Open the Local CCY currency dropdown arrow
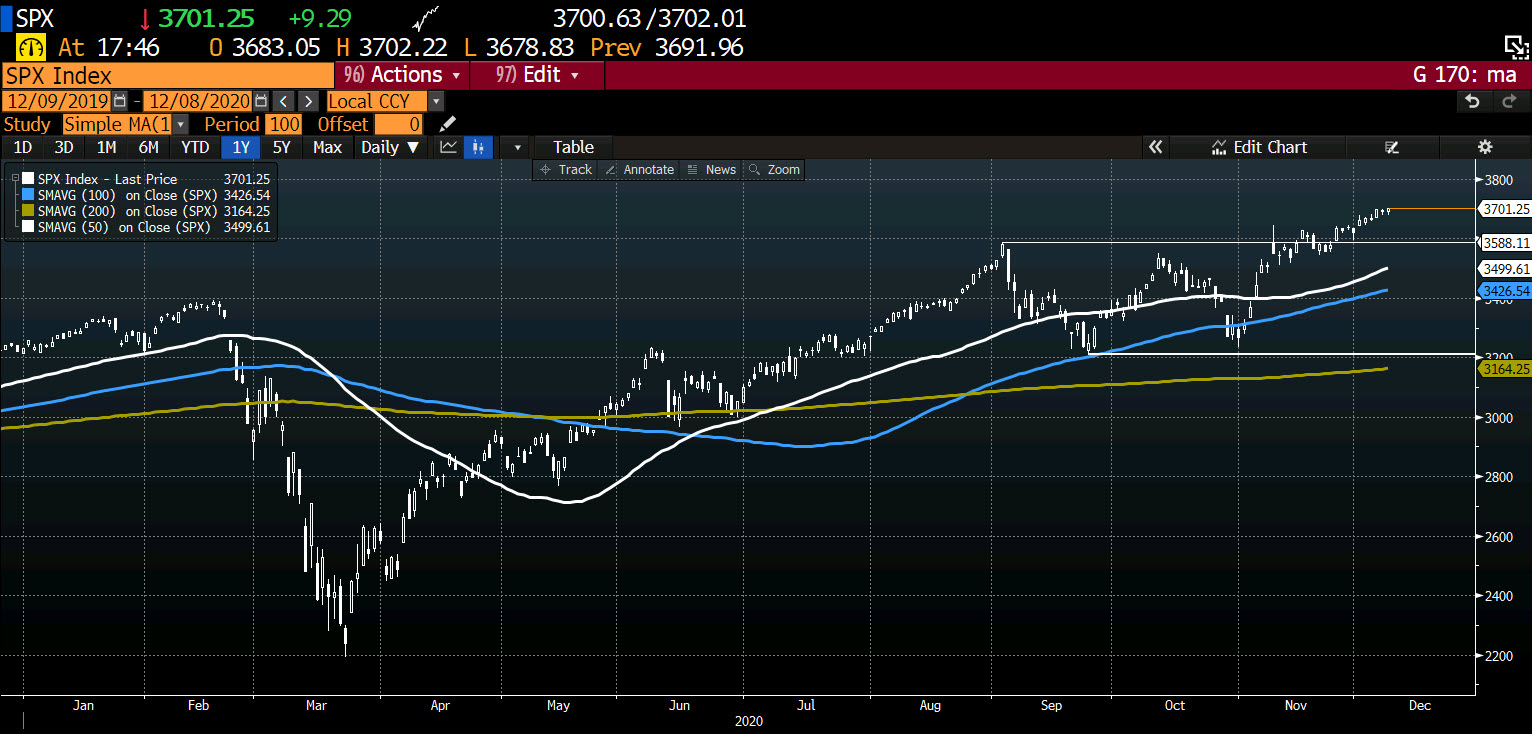 (x=435, y=101)
